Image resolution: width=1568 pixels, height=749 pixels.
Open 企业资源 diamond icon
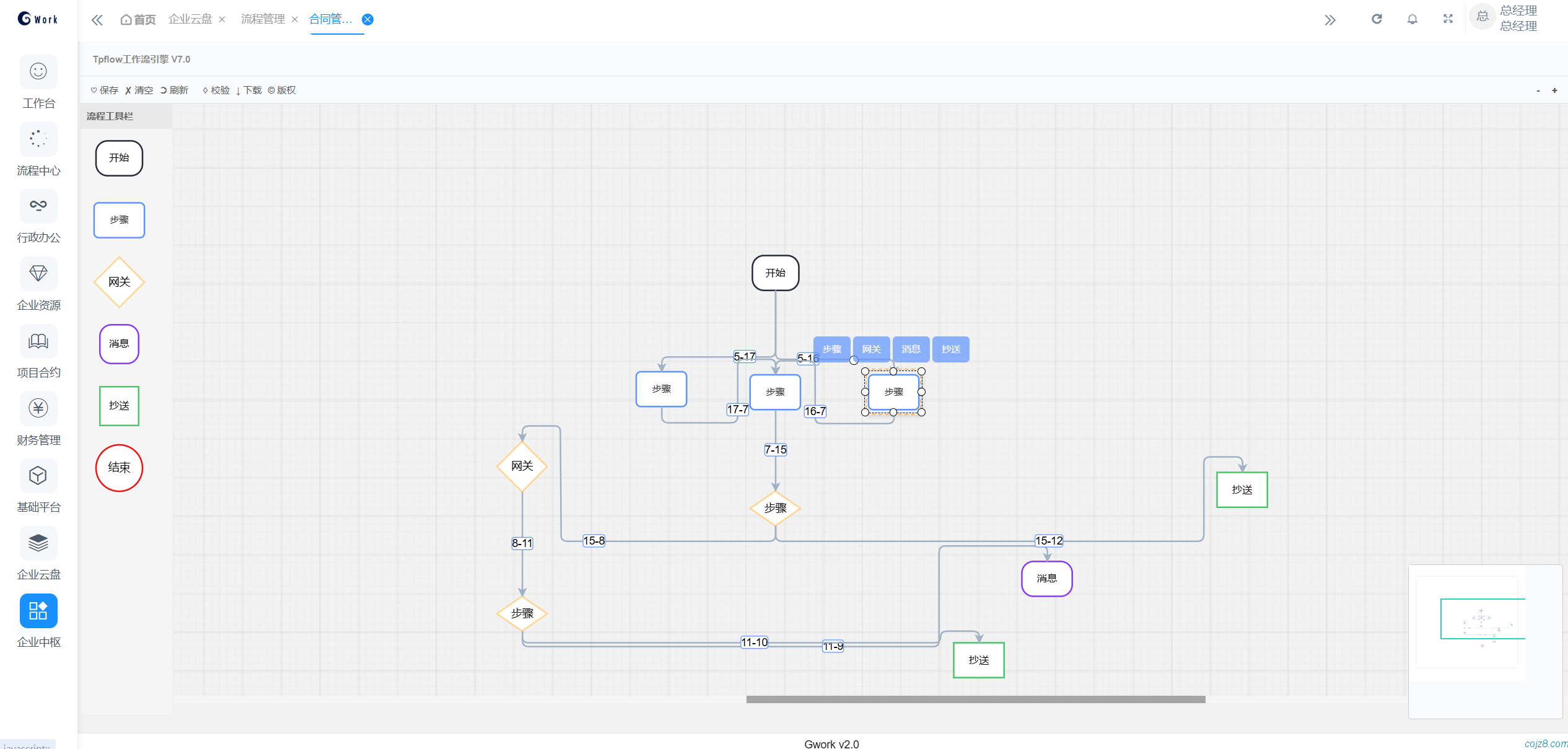click(x=38, y=273)
